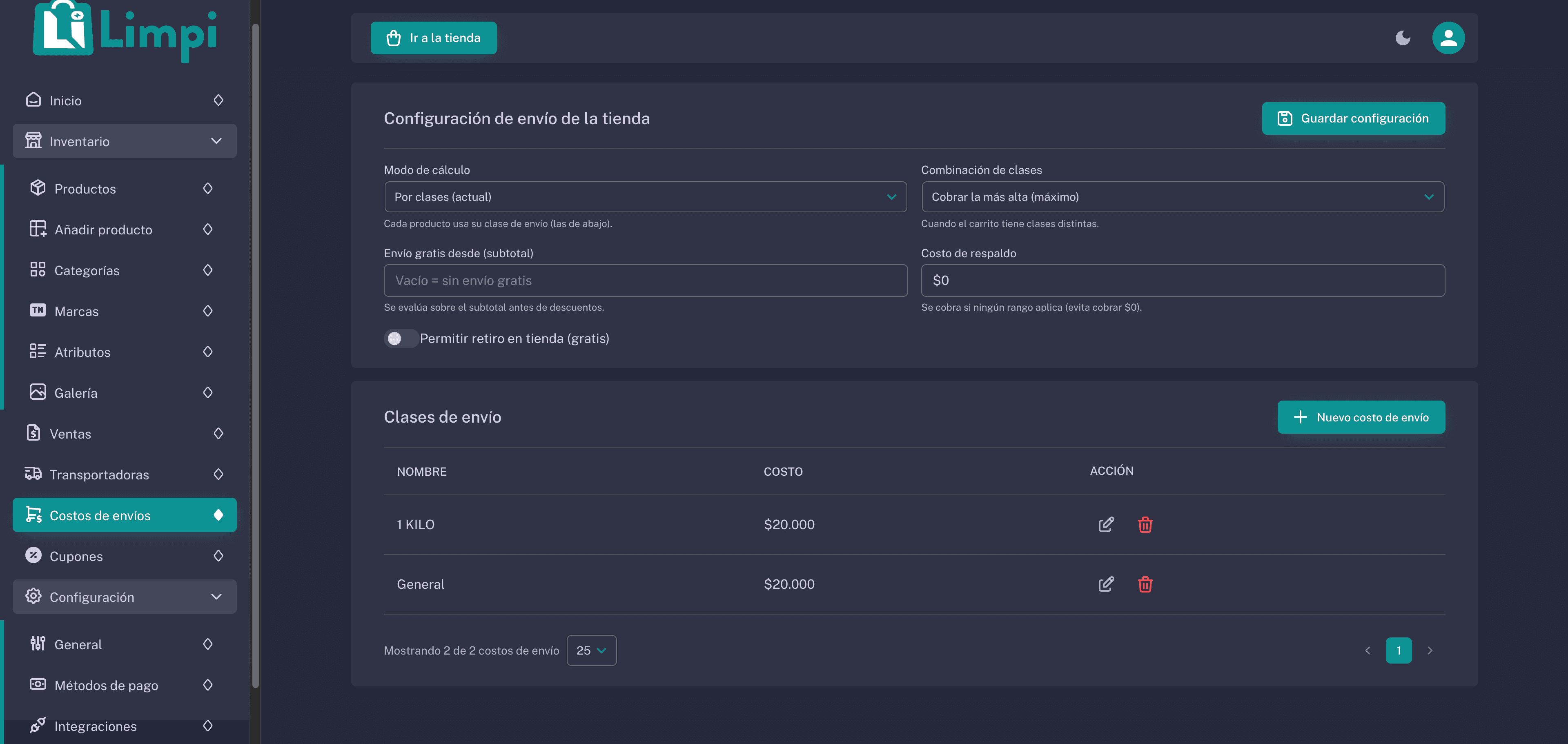Viewport: 1568px width, 744px height.
Task: Click the 1 KILO name cell
Action: (416, 524)
